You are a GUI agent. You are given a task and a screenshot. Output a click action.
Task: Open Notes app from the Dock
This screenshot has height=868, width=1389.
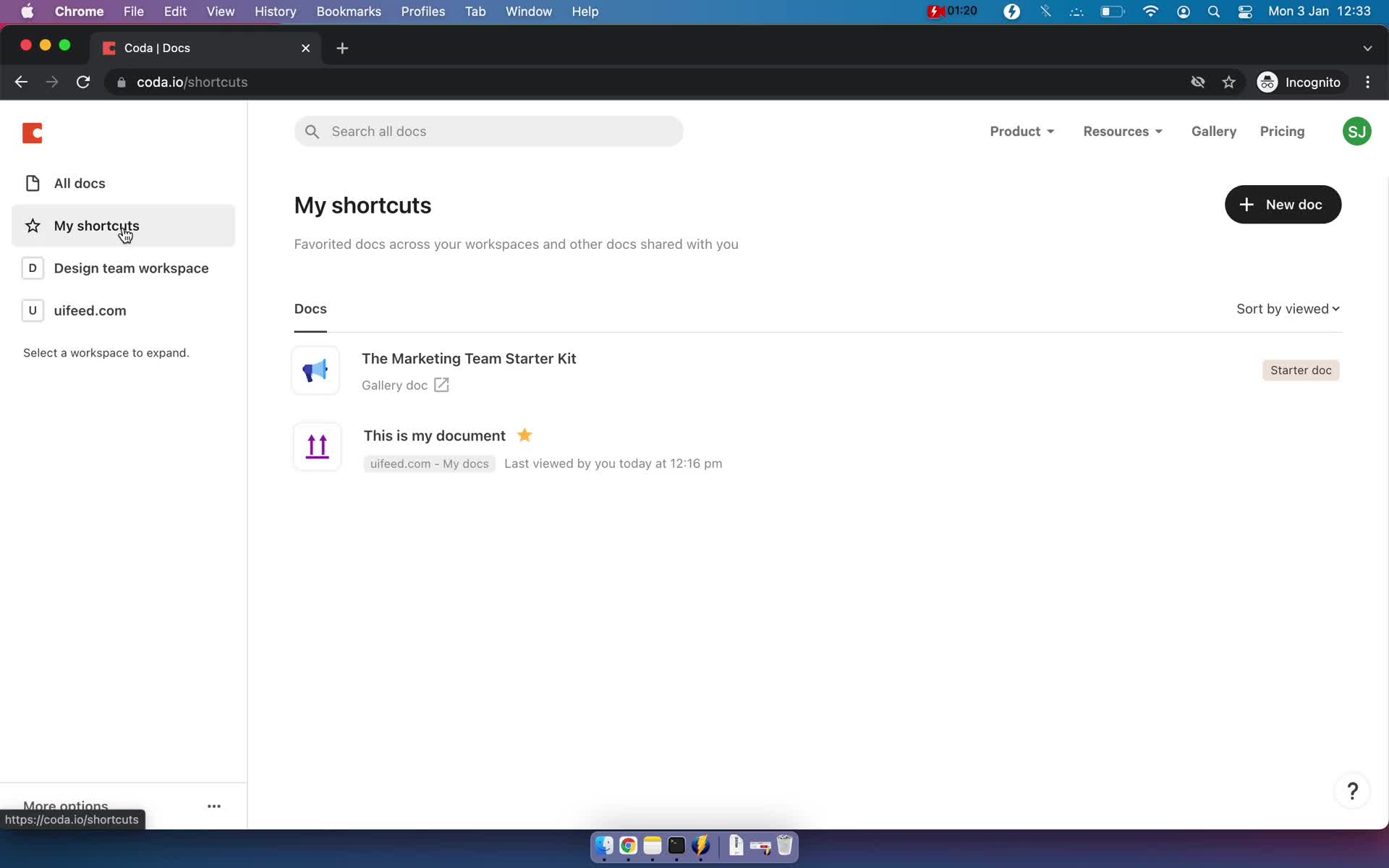(653, 846)
